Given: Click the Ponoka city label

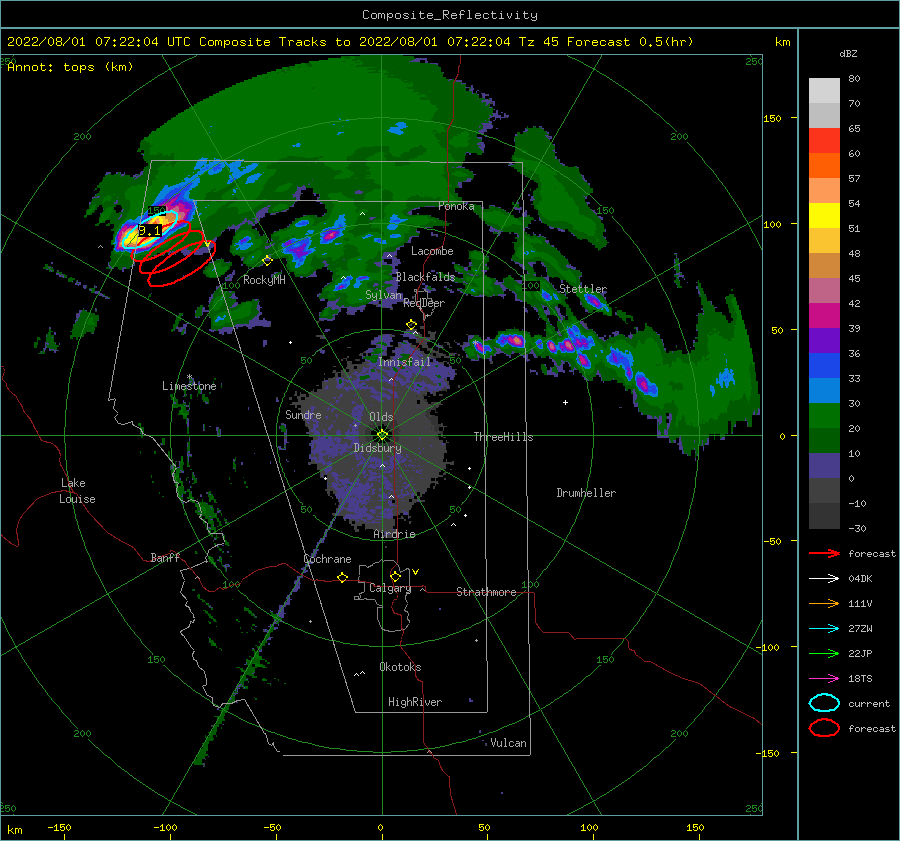Looking at the screenshot, I should point(456,206).
